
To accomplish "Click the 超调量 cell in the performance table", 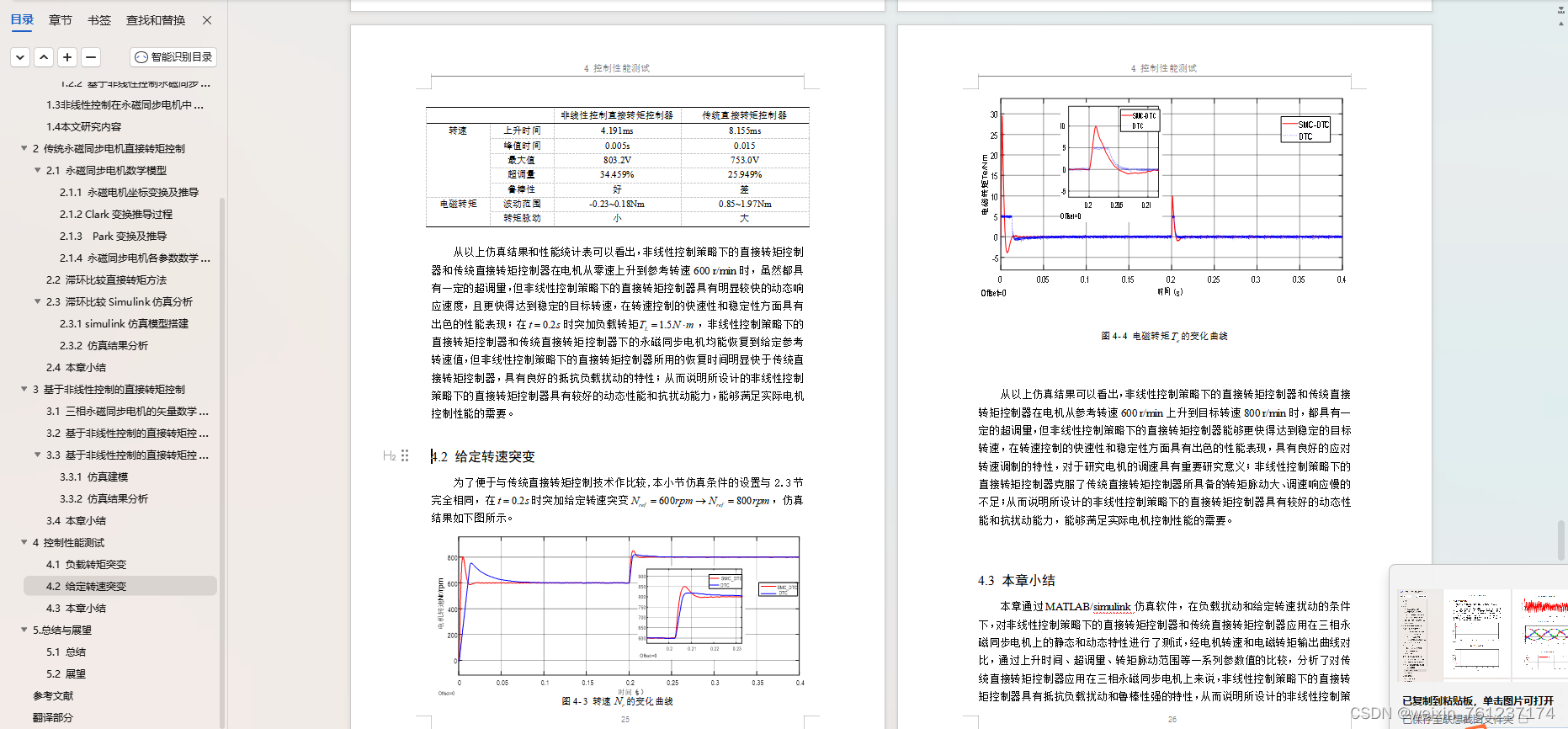I will (x=522, y=174).
